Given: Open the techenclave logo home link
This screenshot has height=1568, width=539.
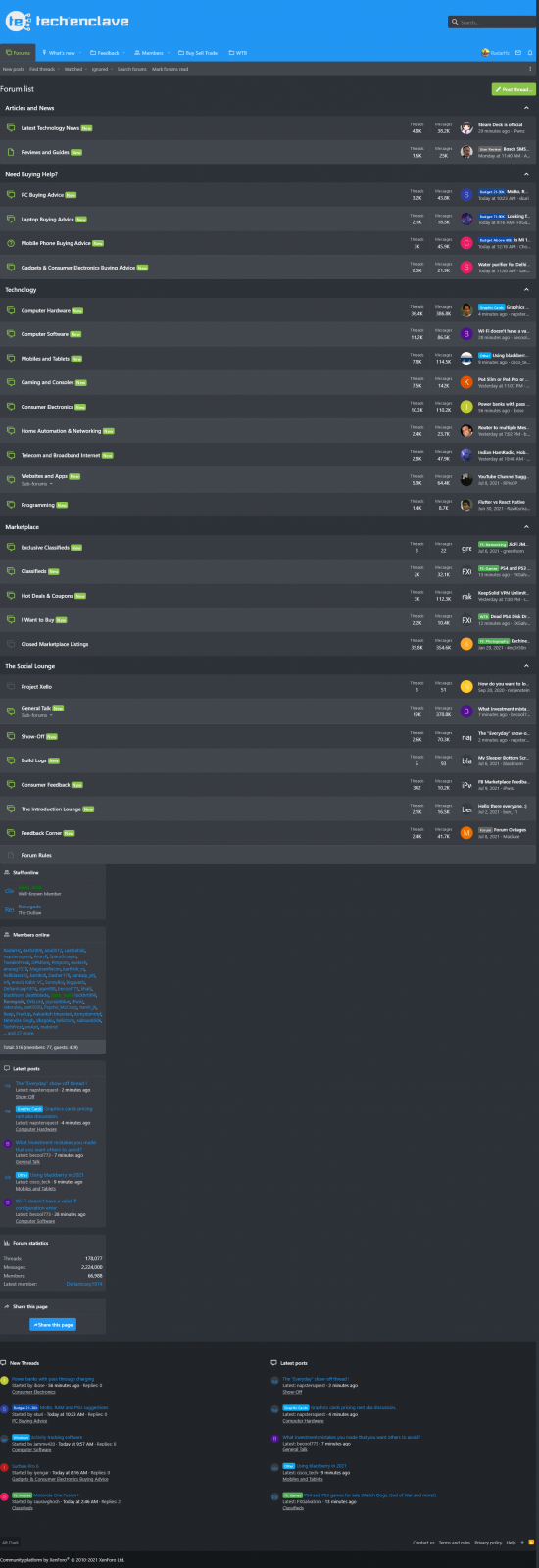Looking at the screenshot, I should 68,21.
